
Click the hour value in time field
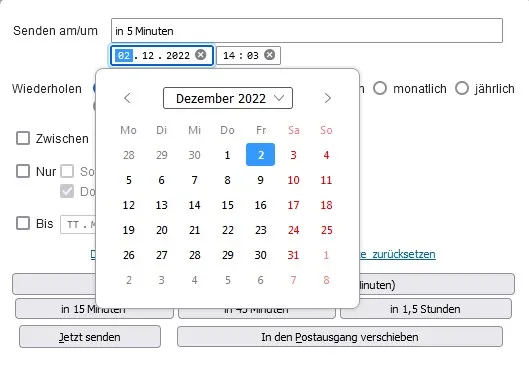(229, 55)
